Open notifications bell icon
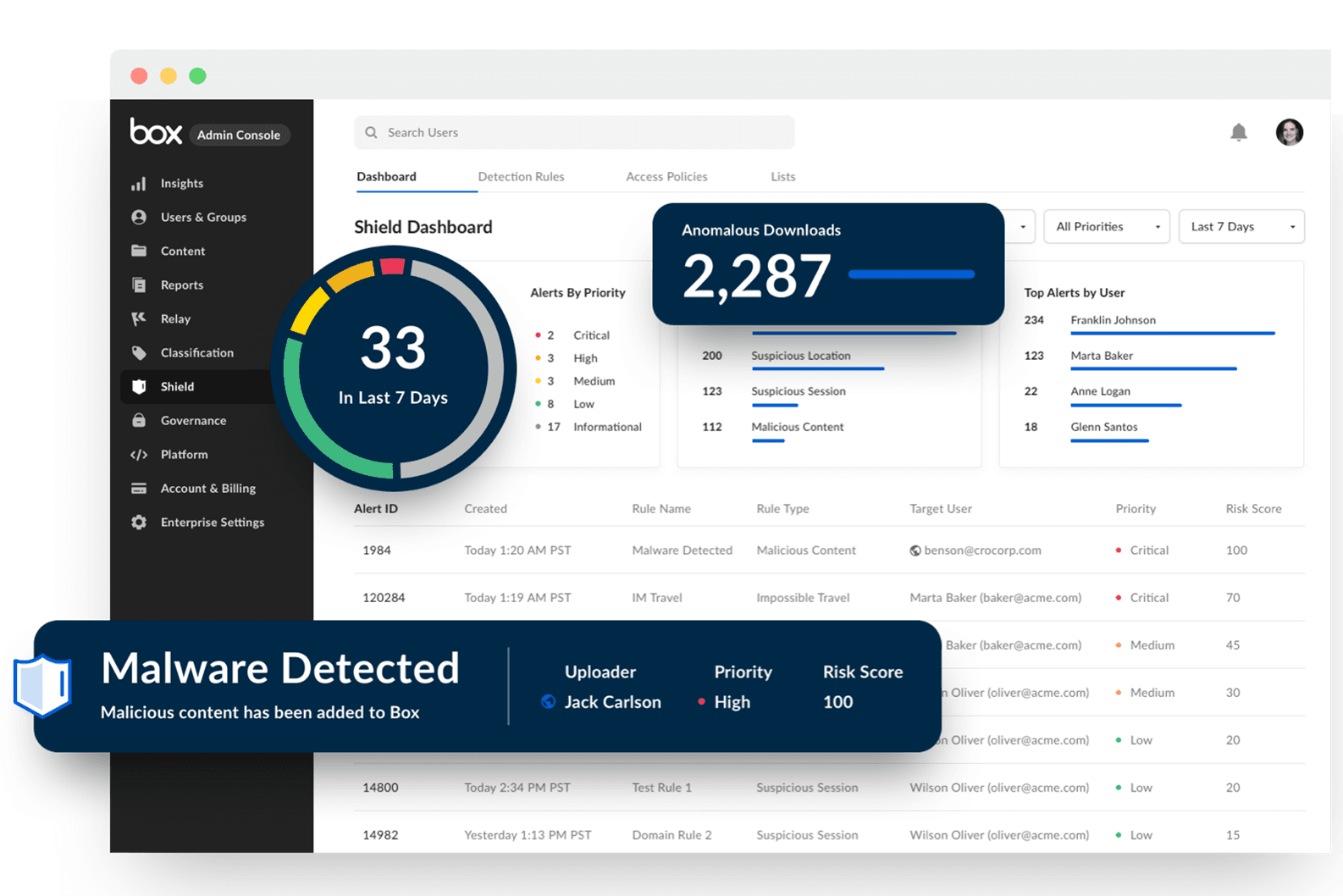Screen dimensions: 1343x896 [x=1239, y=132]
